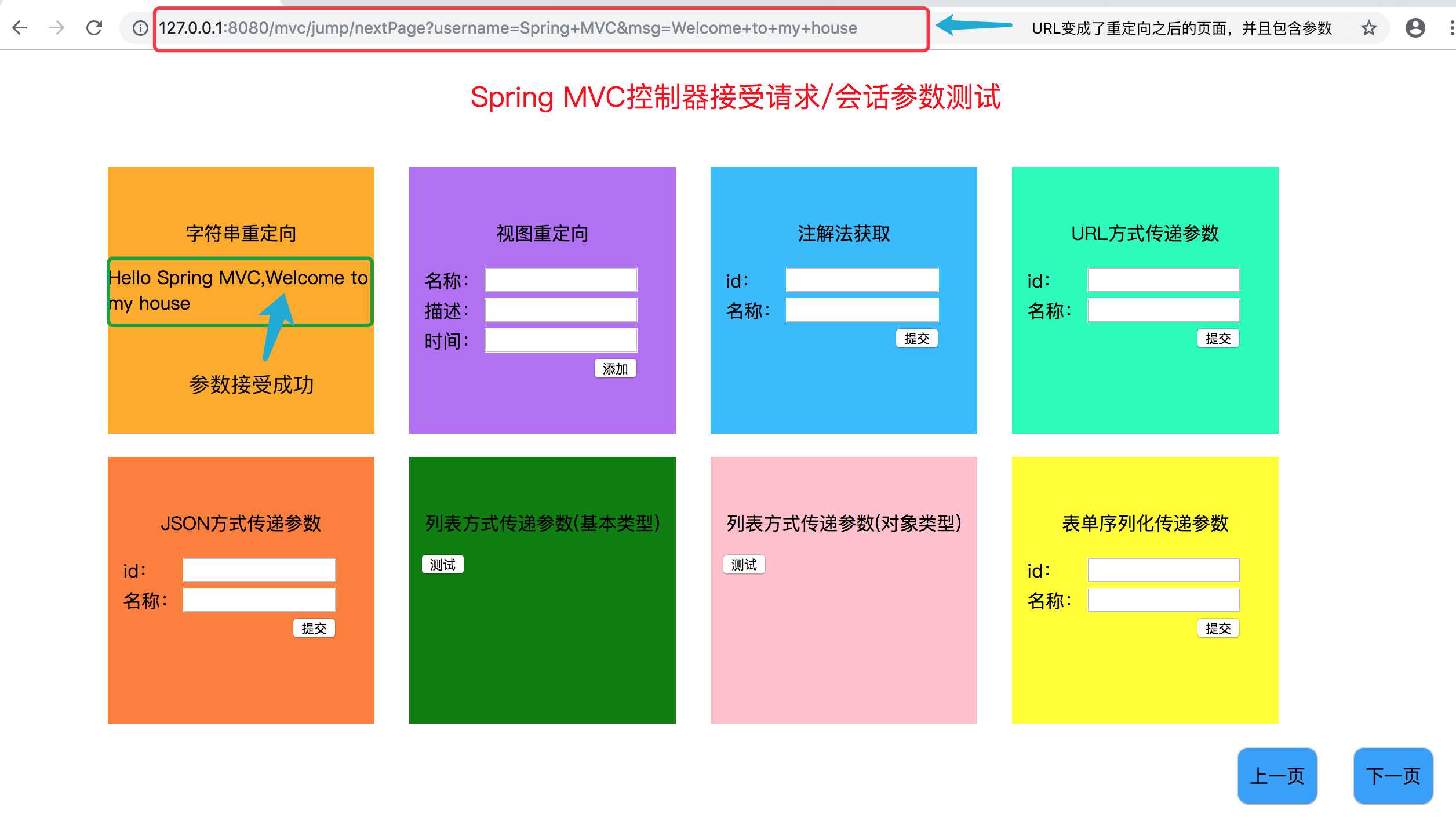Screen dimensions: 1456x828
Task: Click the page refresh icon
Action: pos(95,27)
